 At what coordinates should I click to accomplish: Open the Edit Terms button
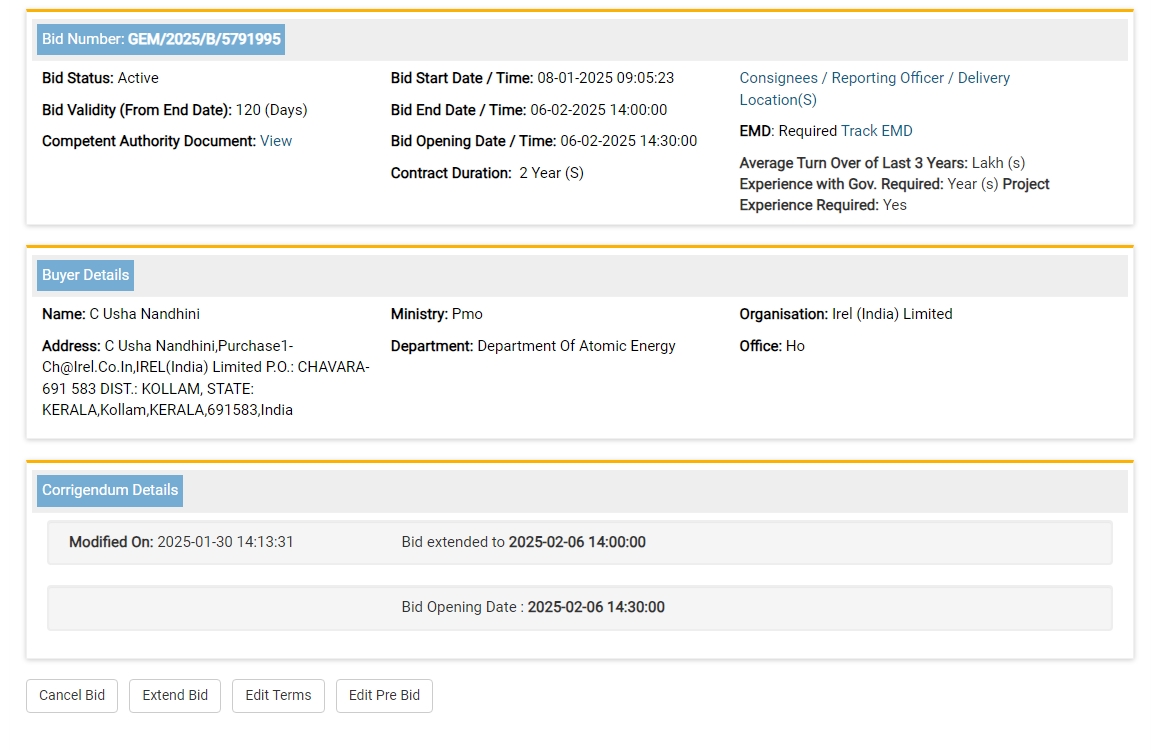(278, 695)
